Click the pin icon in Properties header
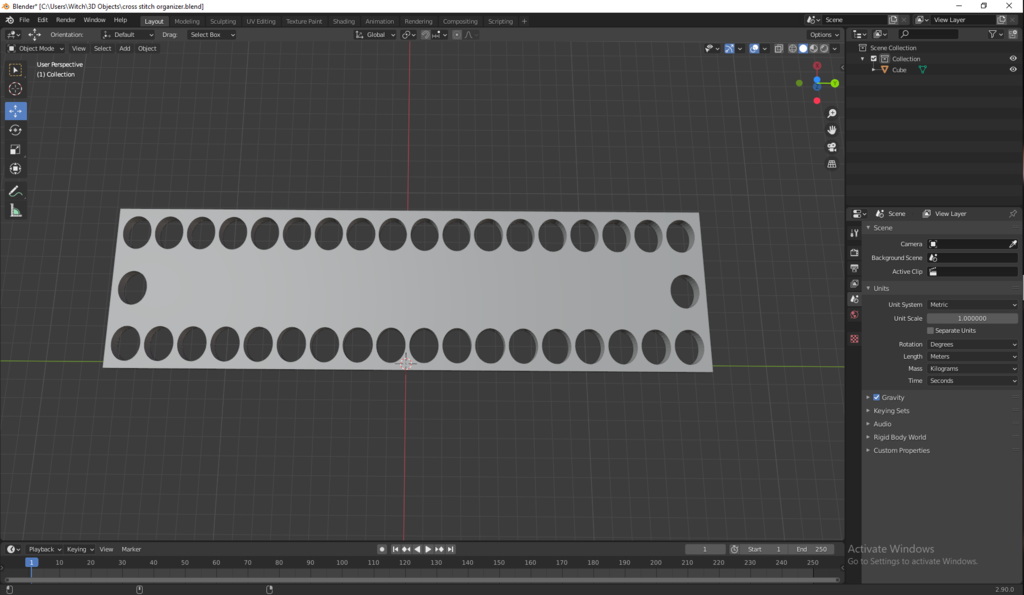The height and width of the screenshot is (595, 1024). (1012, 214)
